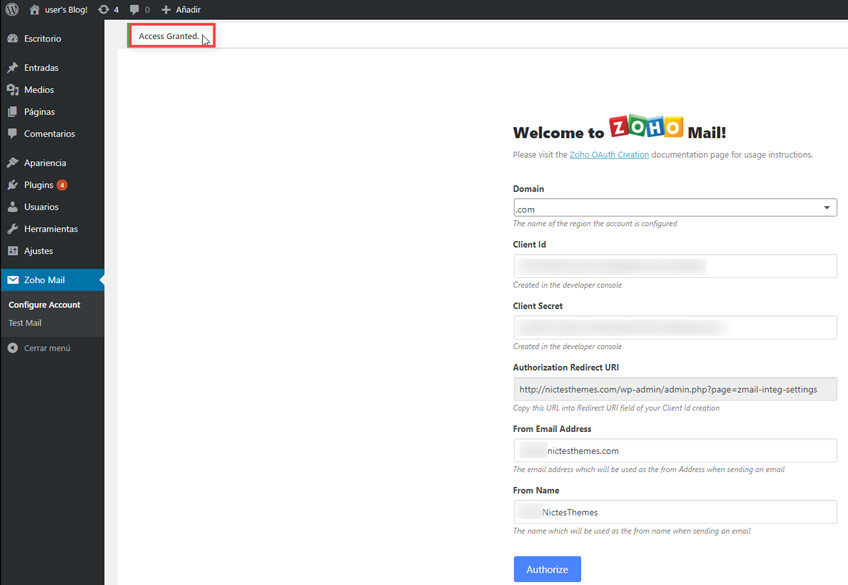Click the user's Blog! site name
This screenshot has height=585, width=848.
(x=66, y=9)
